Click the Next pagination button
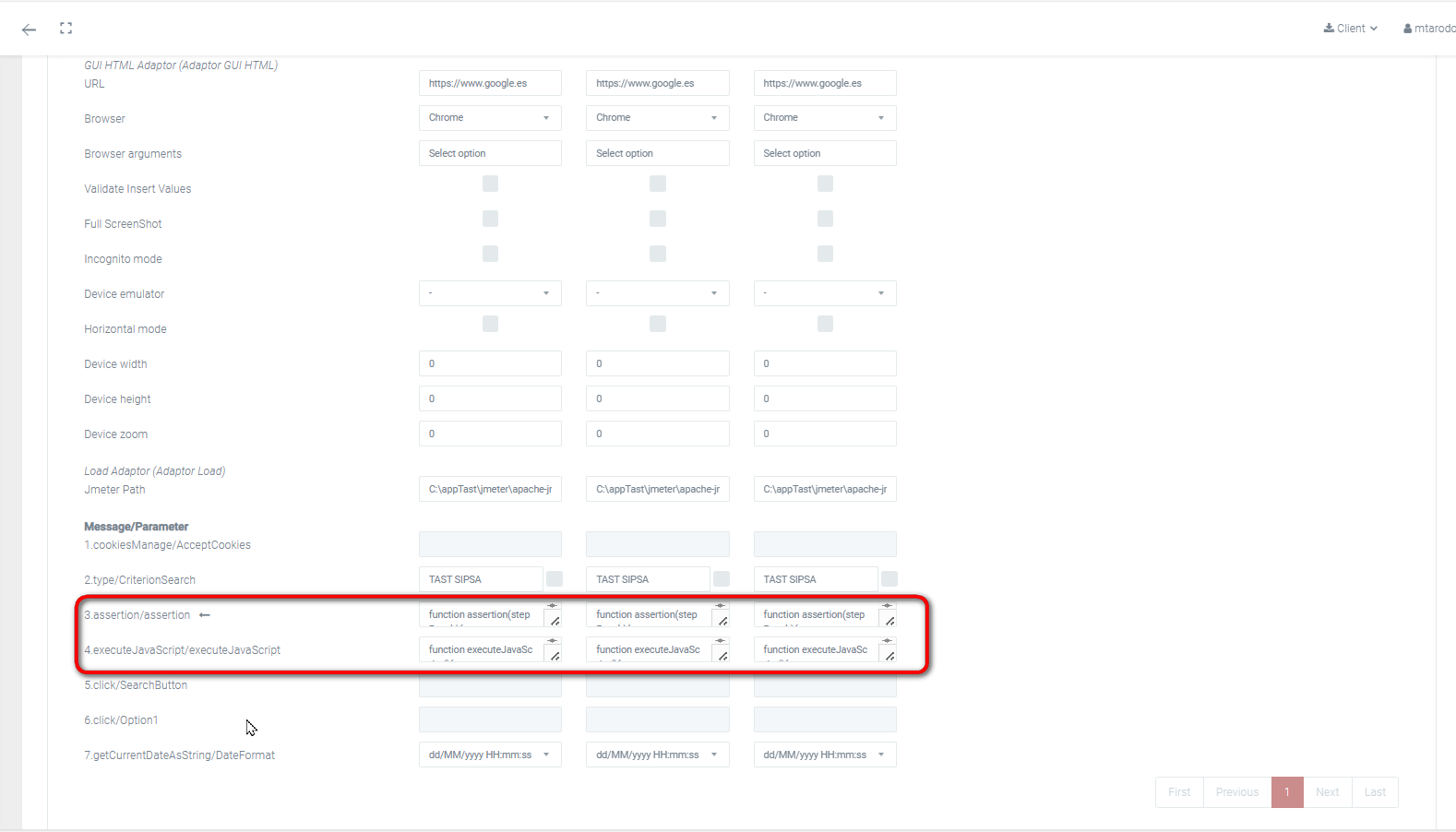The width and height of the screenshot is (1456, 832). (x=1327, y=792)
